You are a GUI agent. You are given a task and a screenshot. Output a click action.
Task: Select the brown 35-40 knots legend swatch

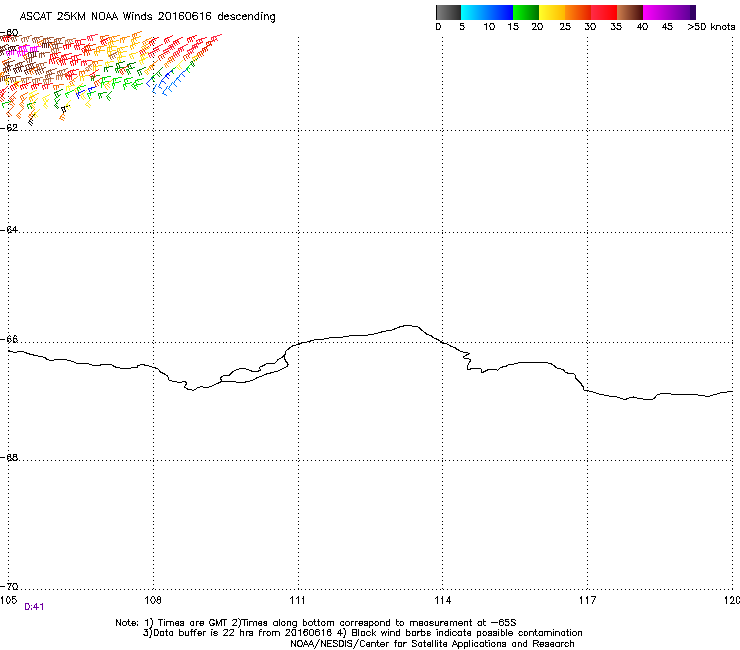(630, 12)
